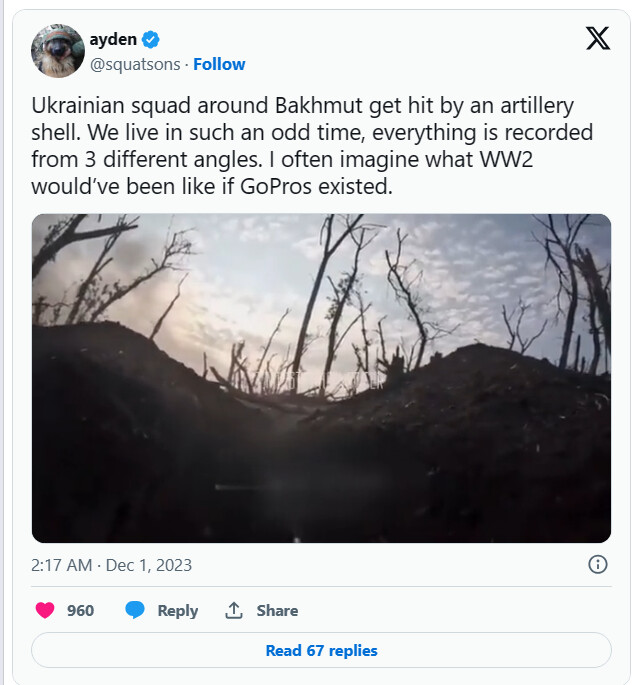Click the Share text label
The width and height of the screenshot is (634, 685).
pos(277,610)
